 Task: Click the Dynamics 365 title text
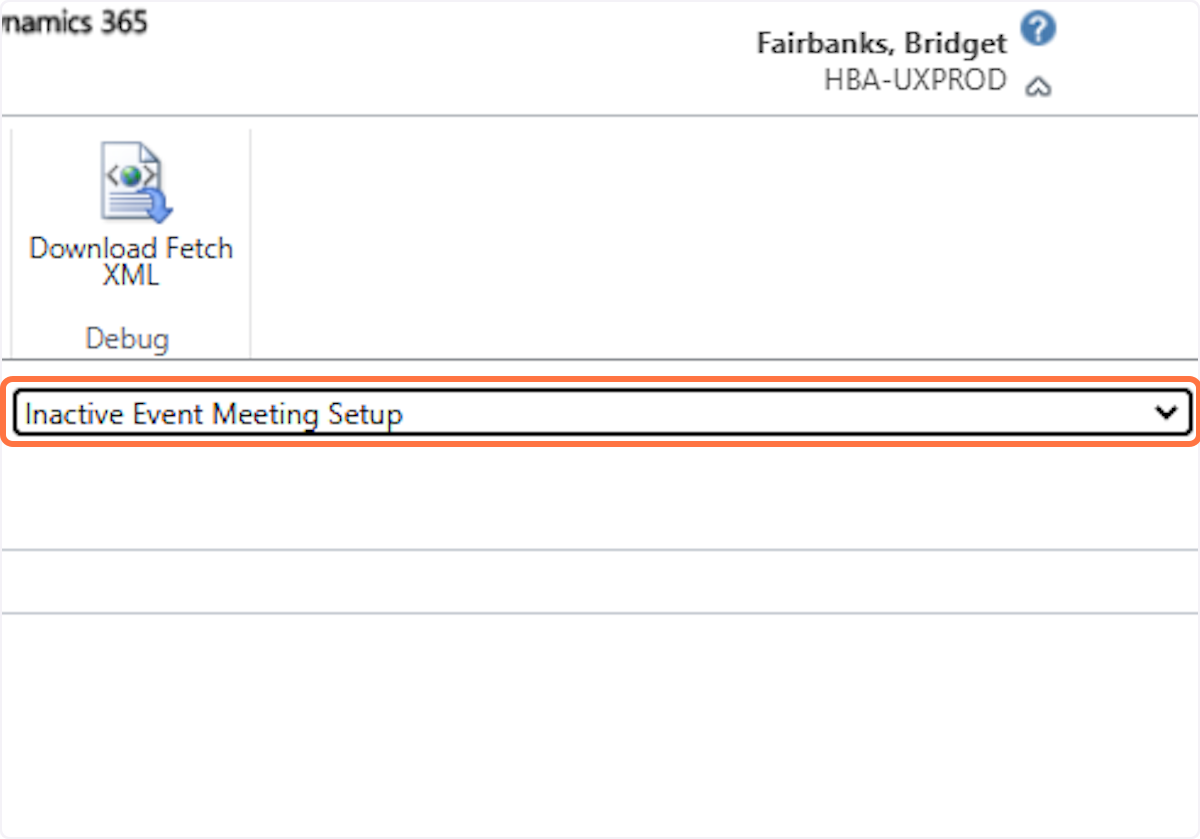point(74,22)
